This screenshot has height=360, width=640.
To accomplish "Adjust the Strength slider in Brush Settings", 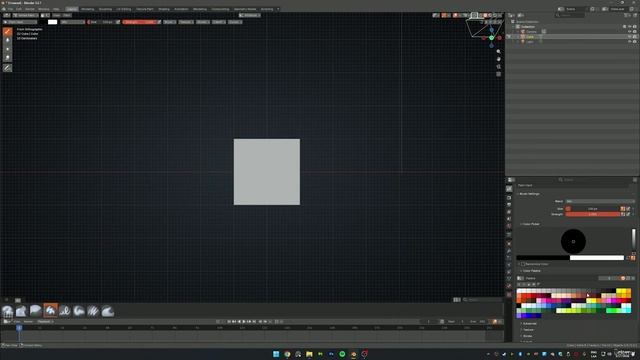I will pos(593,214).
